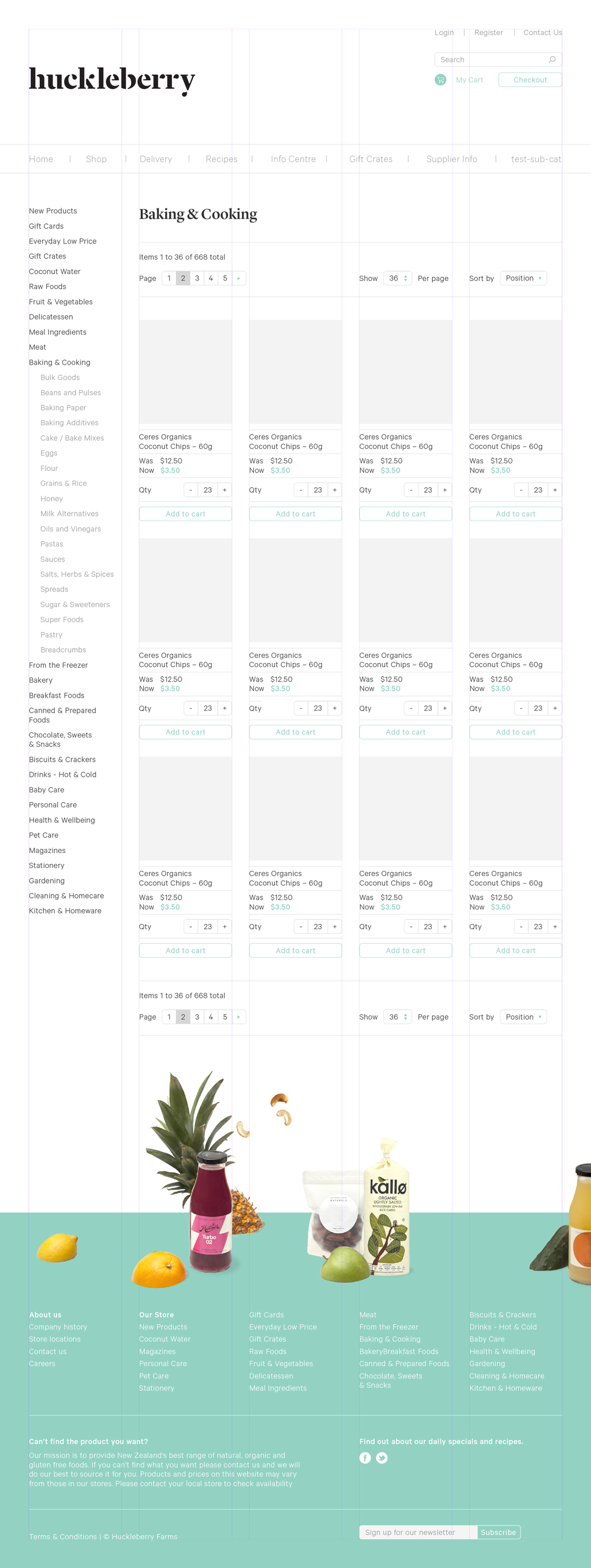The width and height of the screenshot is (591, 1568).
Task: Decrease quantity of first product with minus
Action: 191,490
